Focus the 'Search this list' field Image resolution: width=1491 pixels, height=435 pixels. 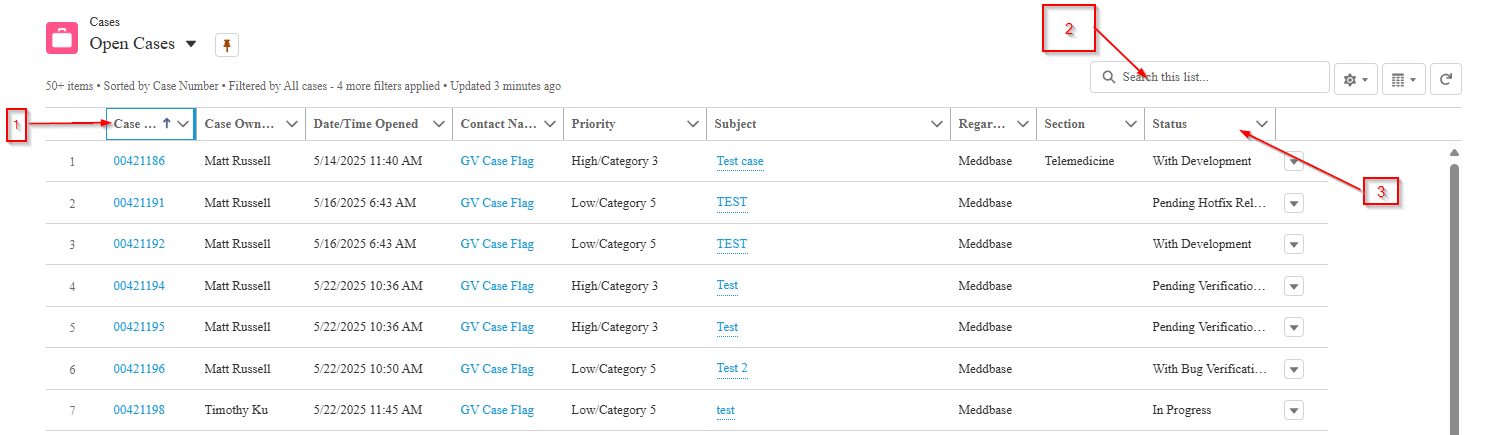click(x=1209, y=77)
